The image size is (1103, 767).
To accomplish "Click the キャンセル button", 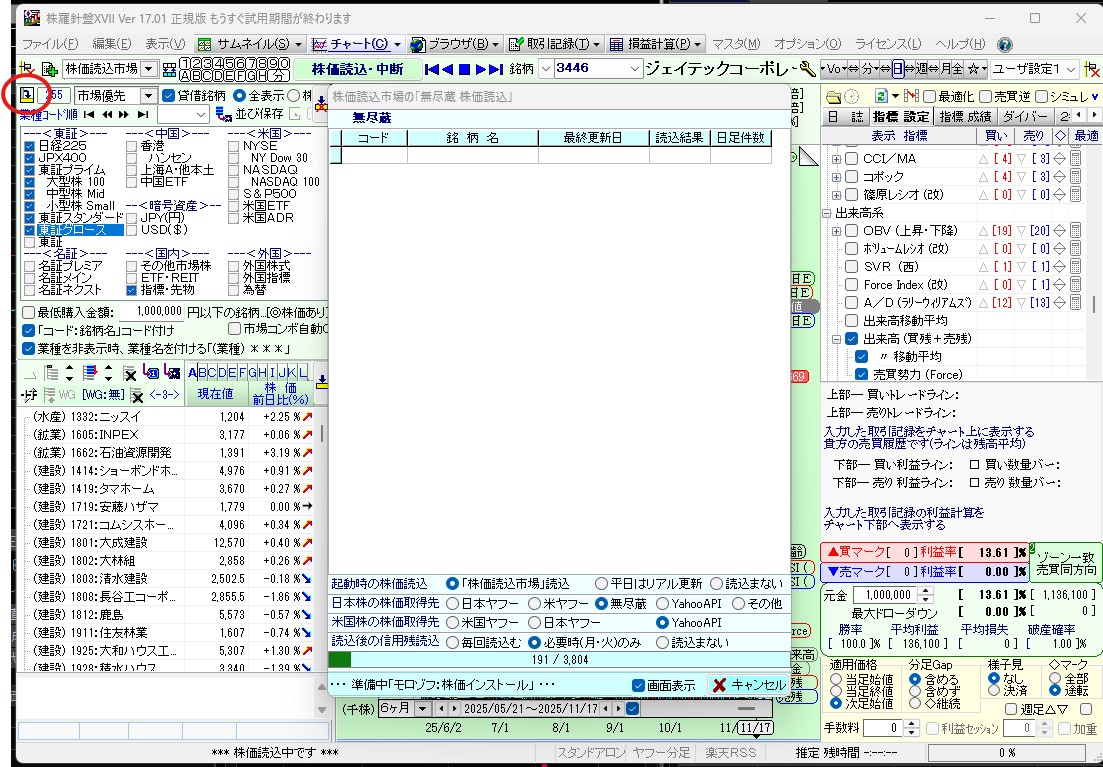I will pos(746,685).
